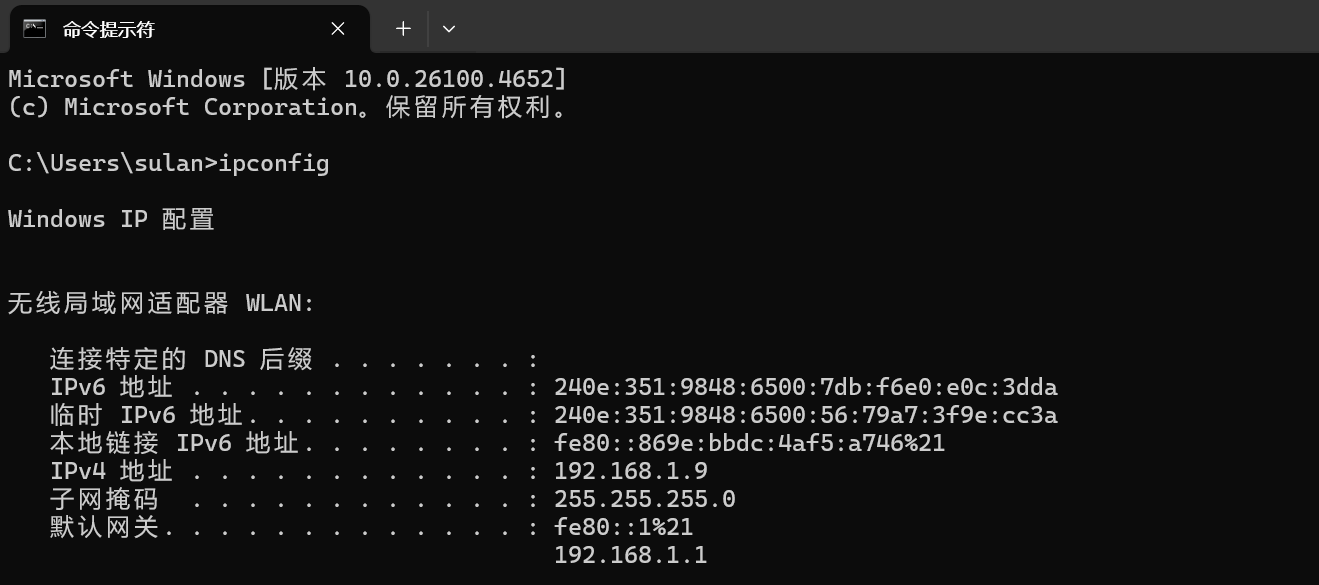Expand the new tab profile dropdown
Screen dimensions: 1319x585
coord(449,29)
